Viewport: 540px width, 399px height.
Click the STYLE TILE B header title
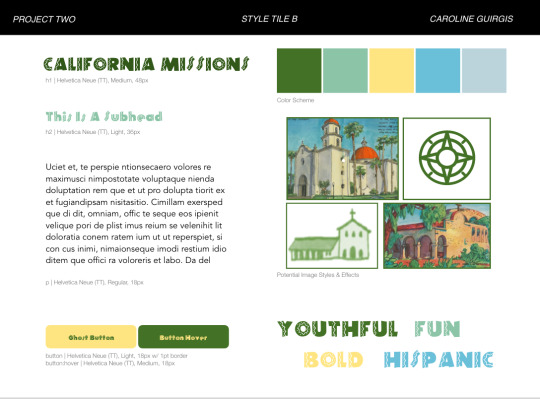point(269,19)
